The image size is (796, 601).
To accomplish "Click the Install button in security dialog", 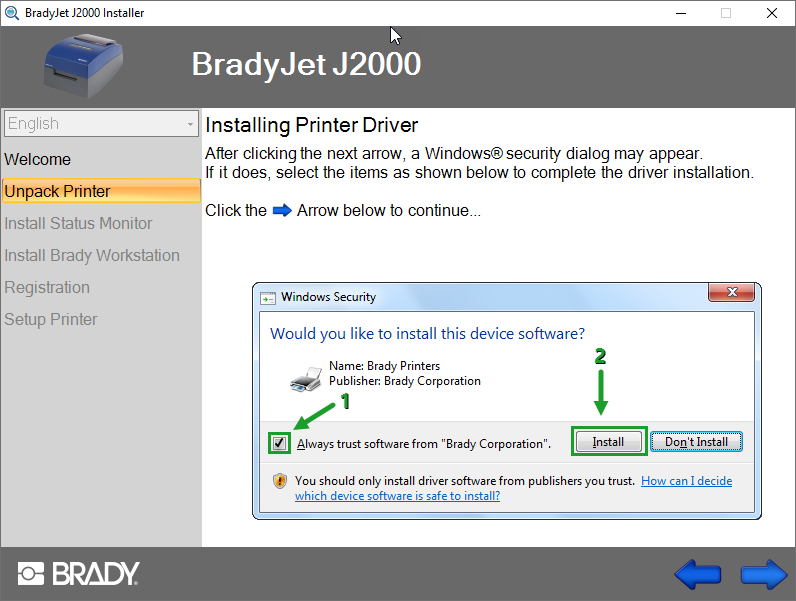I will tap(609, 442).
